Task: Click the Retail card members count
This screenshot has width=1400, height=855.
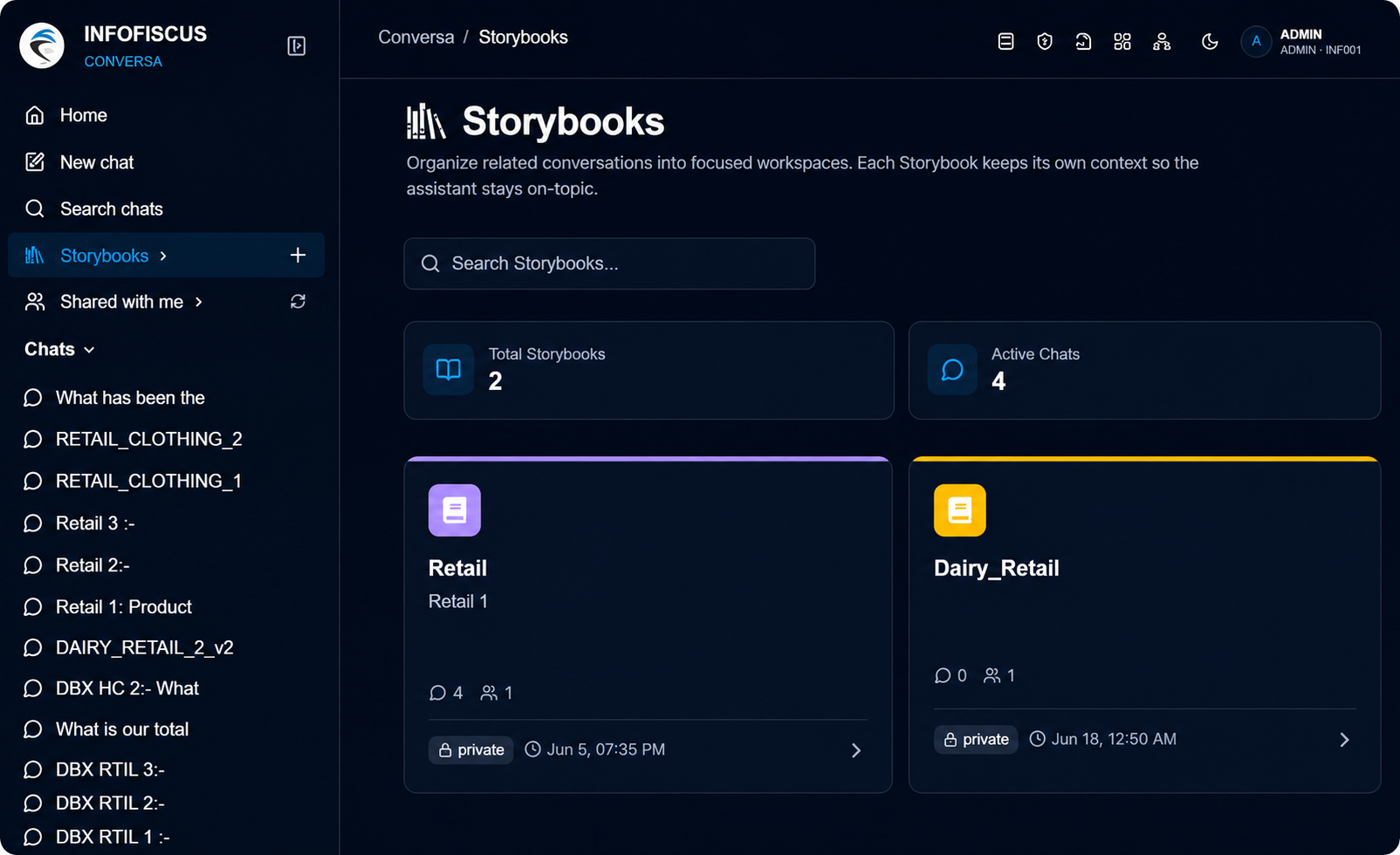Action: point(497,693)
